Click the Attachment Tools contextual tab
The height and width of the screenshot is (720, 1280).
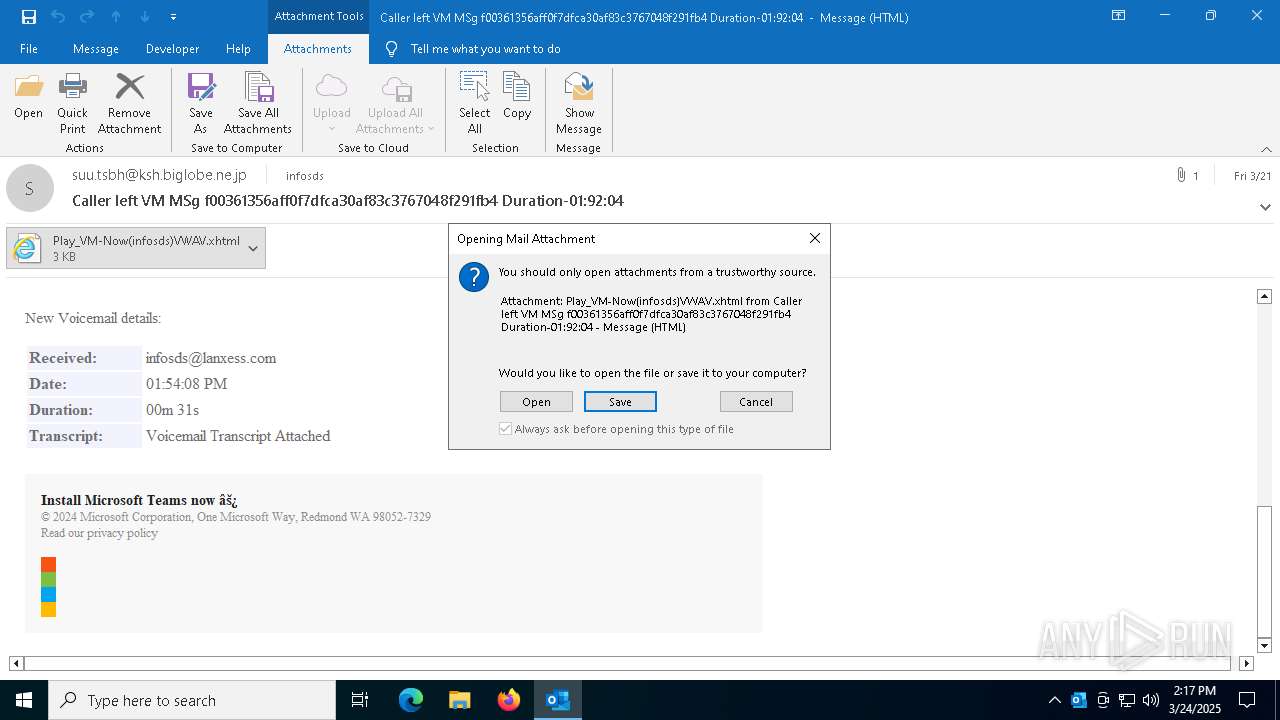319,16
